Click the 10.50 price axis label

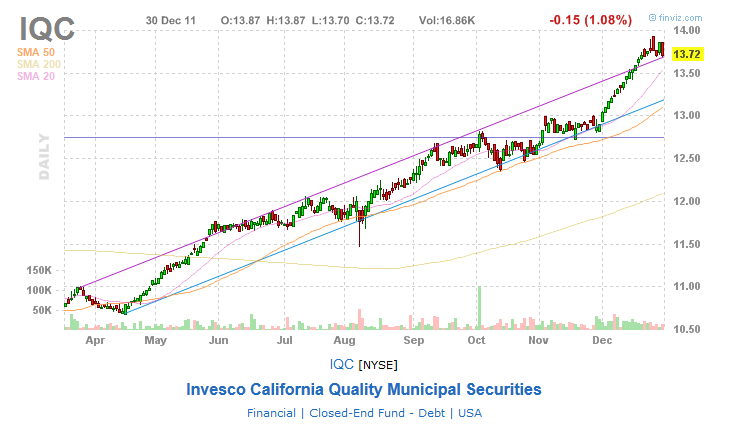[x=687, y=329]
